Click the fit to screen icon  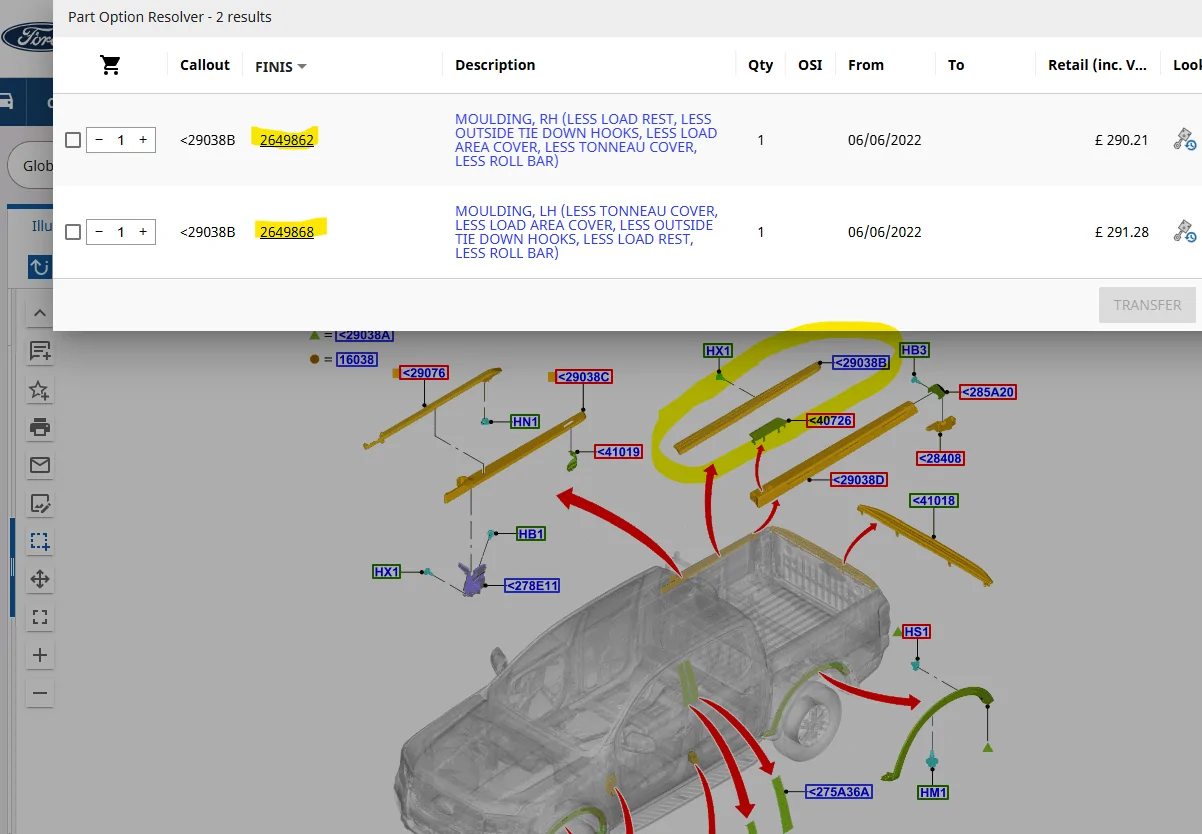click(x=40, y=617)
